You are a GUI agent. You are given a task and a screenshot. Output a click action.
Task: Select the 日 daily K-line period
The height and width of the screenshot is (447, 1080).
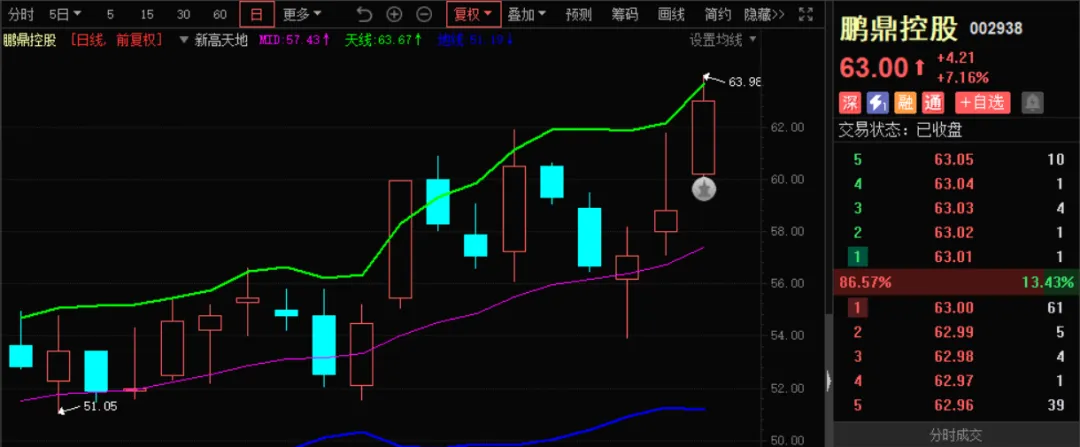pyautogui.click(x=257, y=14)
